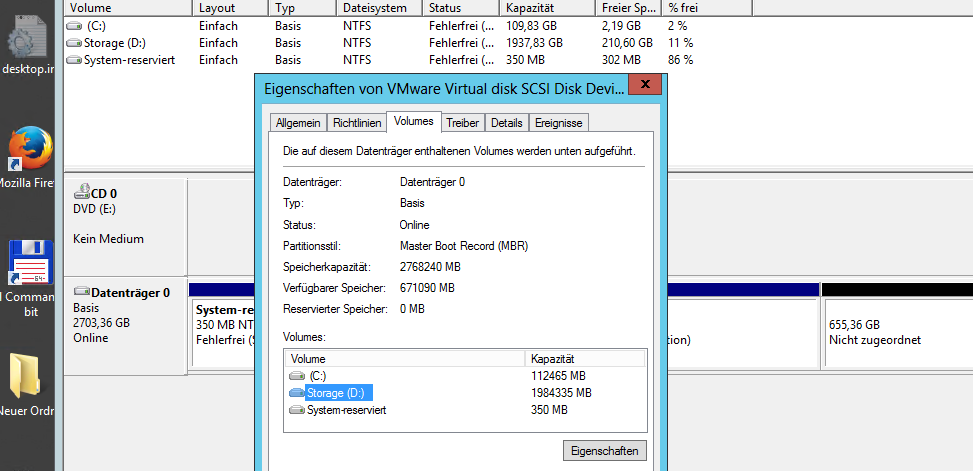Click the (C:) drive icon in dialog Volumes list
This screenshot has width=973, height=471.
(297, 376)
